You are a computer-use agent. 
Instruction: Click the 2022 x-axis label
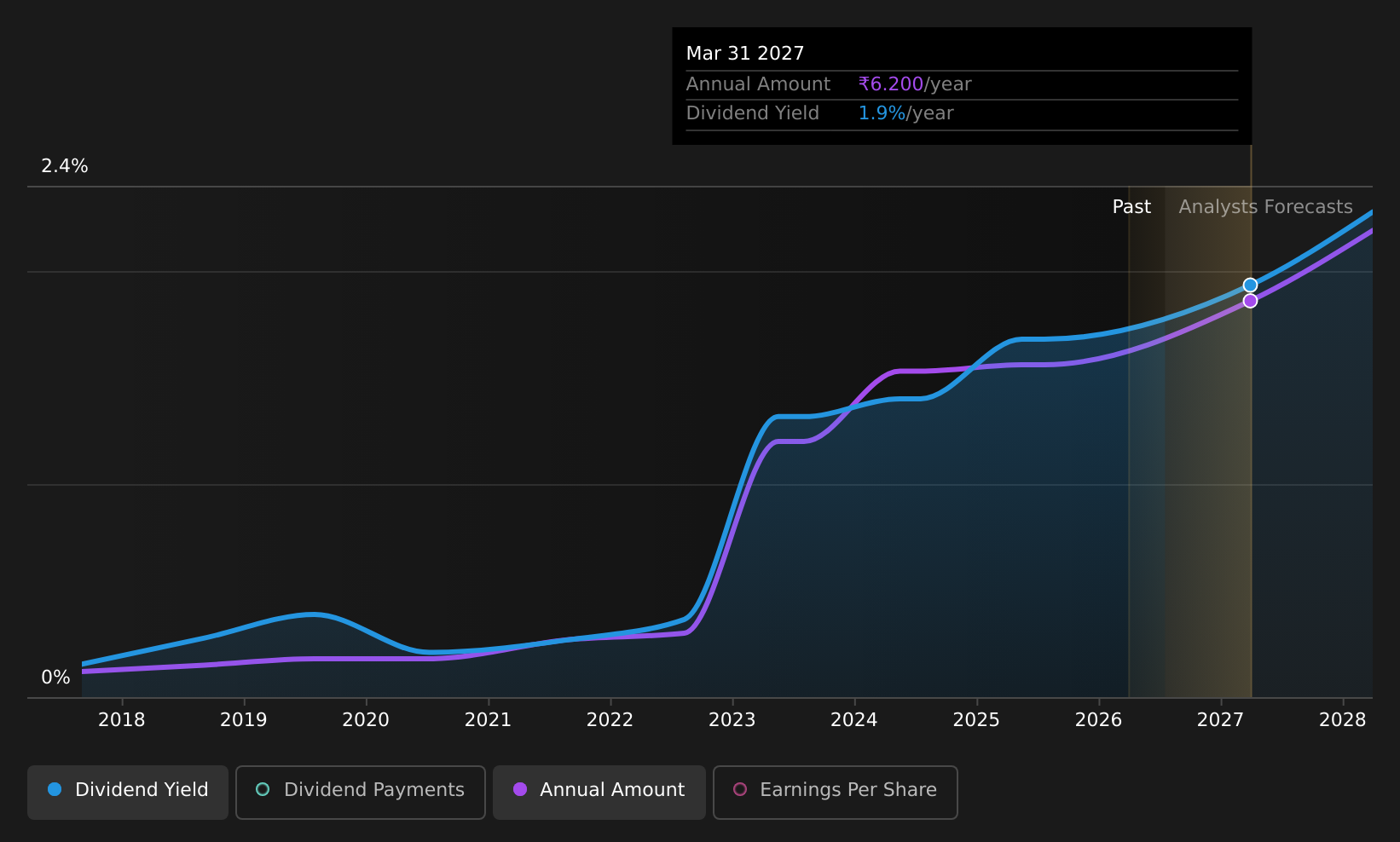tap(610, 720)
